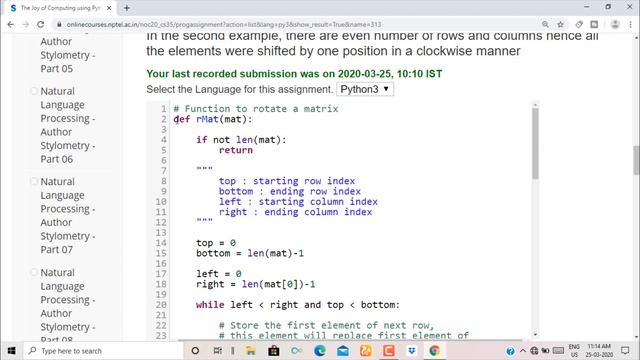Click the last recorded submission message
The width and height of the screenshot is (640, 360).
click(x=294, y=74)
